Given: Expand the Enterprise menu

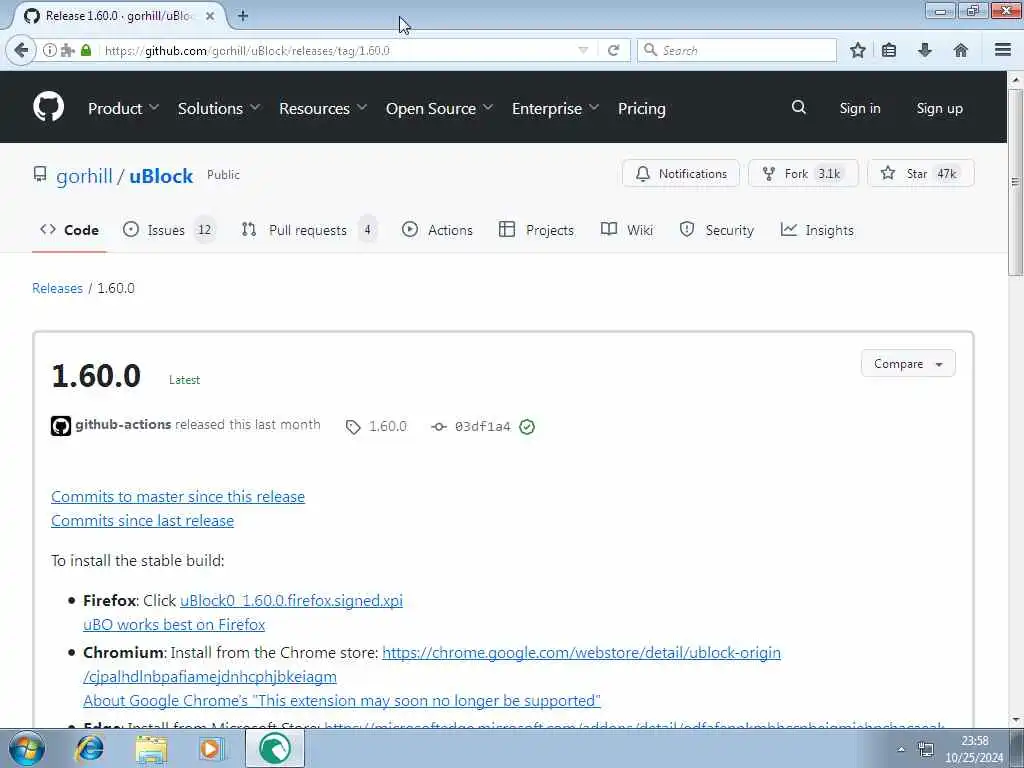Looking at the screenshot, I should coord(555,108).
